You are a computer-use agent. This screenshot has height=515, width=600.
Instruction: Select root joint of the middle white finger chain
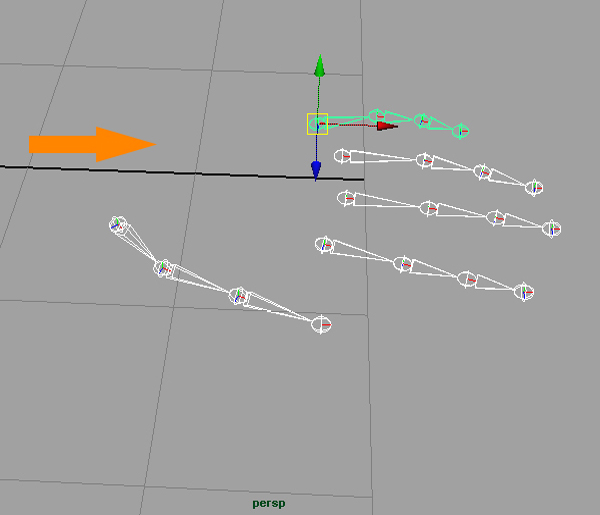pyautogui.click(x=346, y=198)
